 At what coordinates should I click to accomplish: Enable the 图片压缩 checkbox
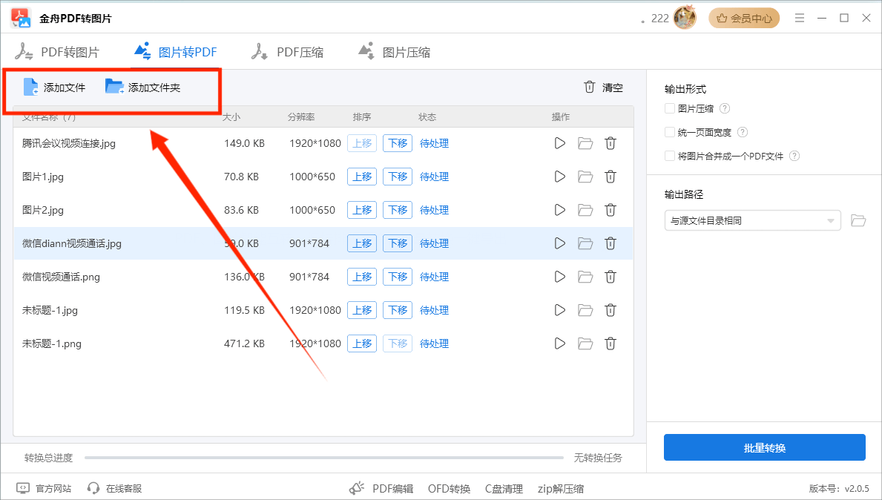pyautogui.click(x=670, y=109)
